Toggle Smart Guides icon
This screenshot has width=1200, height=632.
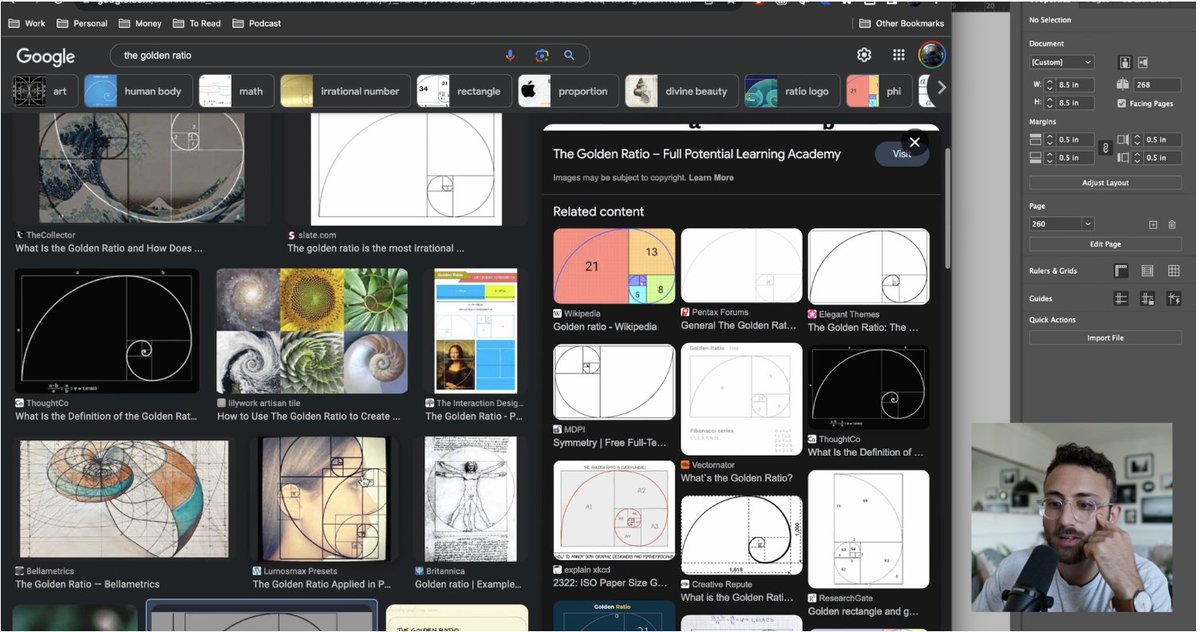(x=1174, y=298)
